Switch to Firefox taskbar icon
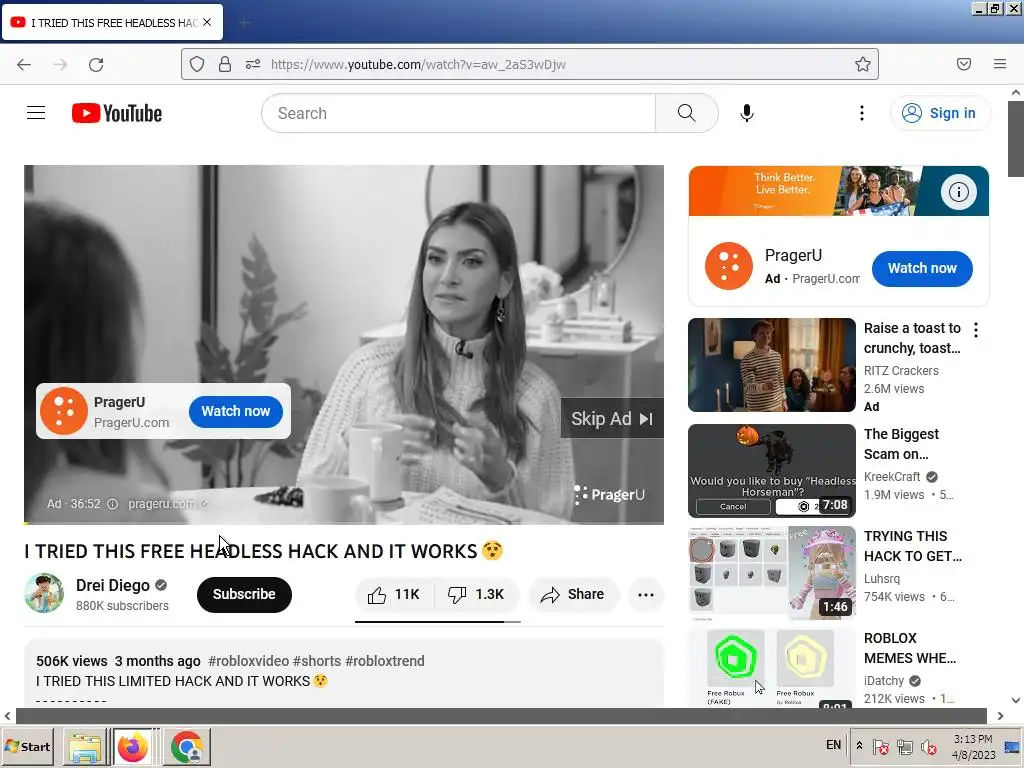This screenshot has width=1024, height=768. 134,746
